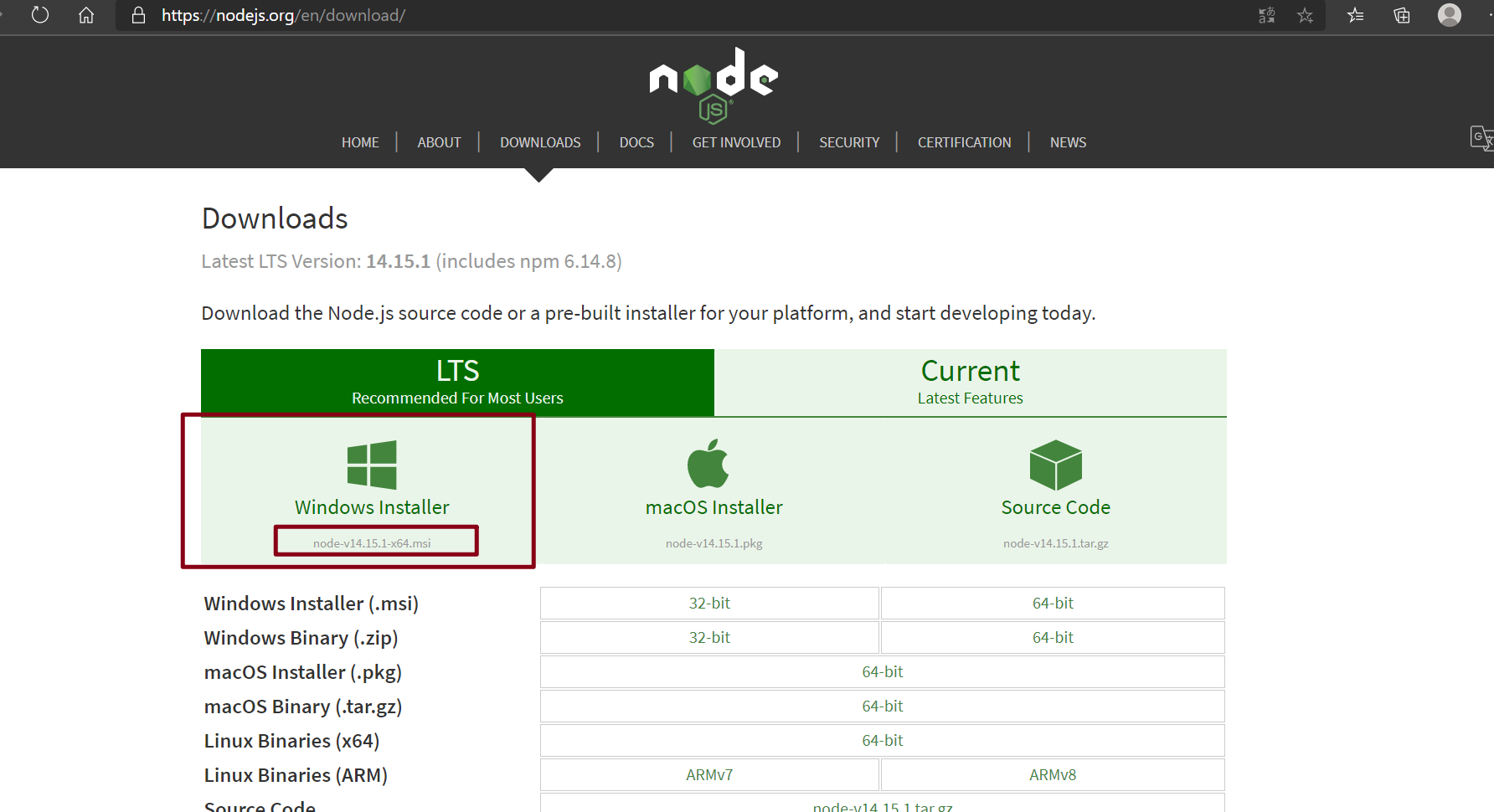Click the Downloads page heading
Image resolution: width=1494 pixels, height=812 pixels.
tap(275, 218)
